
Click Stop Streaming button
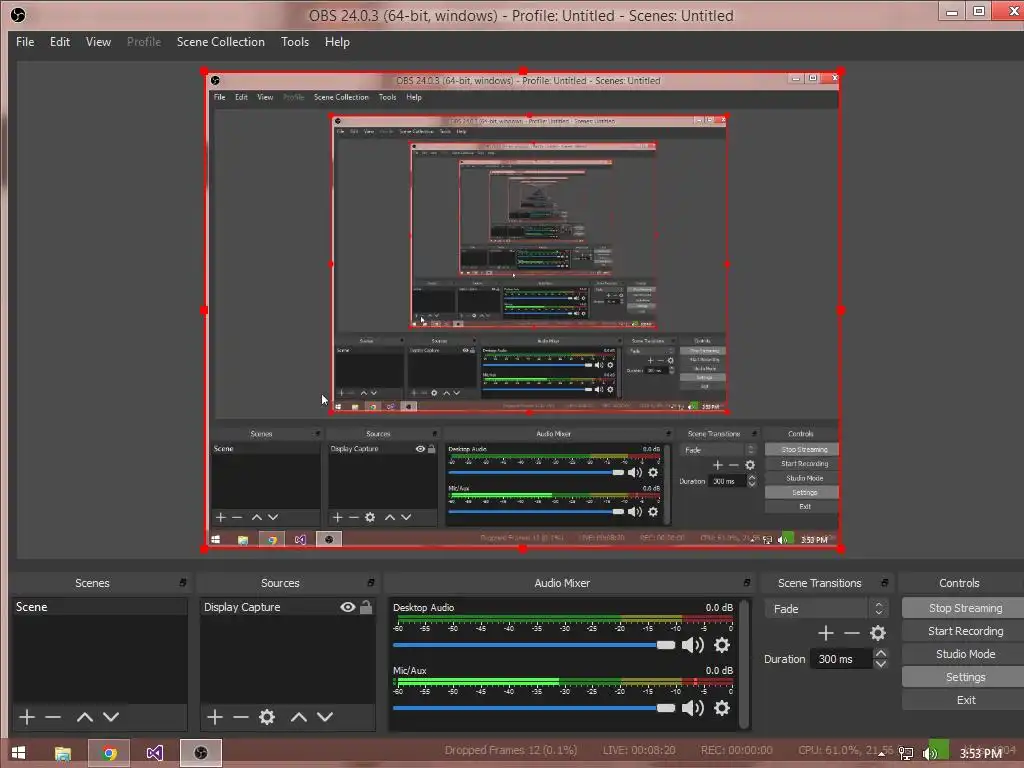tap(963, 608)
